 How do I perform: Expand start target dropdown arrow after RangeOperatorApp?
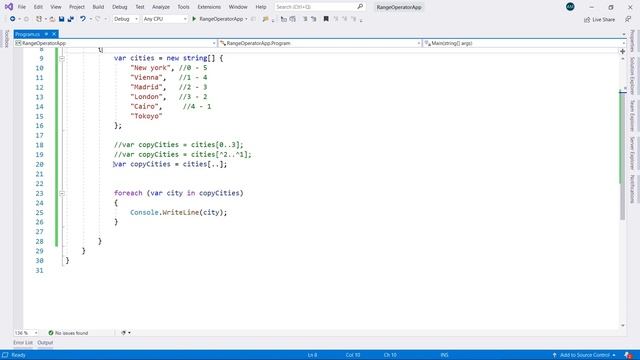coord(246,19)
